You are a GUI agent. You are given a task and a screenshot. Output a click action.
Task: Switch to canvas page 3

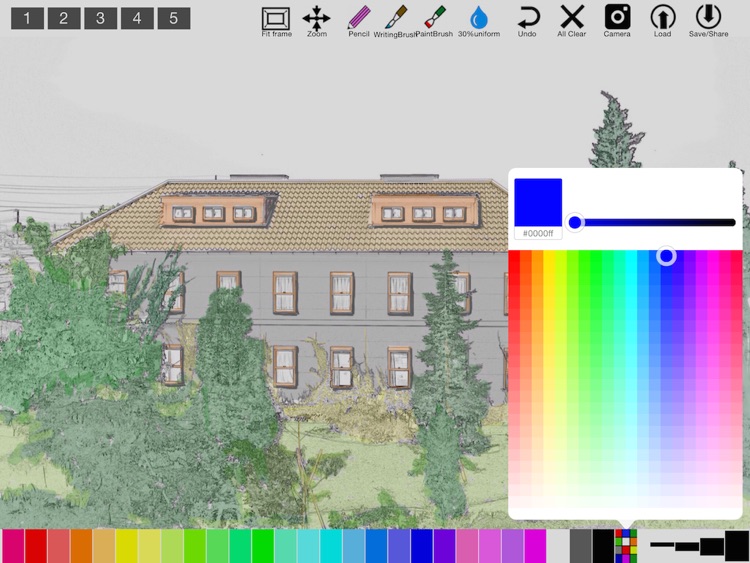100,18
